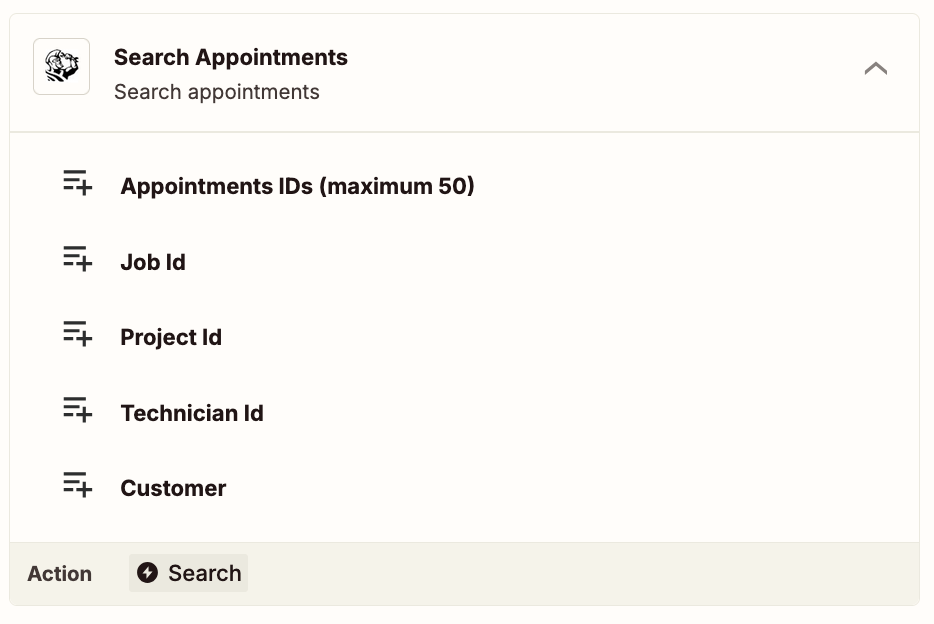Click the add-field icon next to Customer

click(x=77, y=485)
